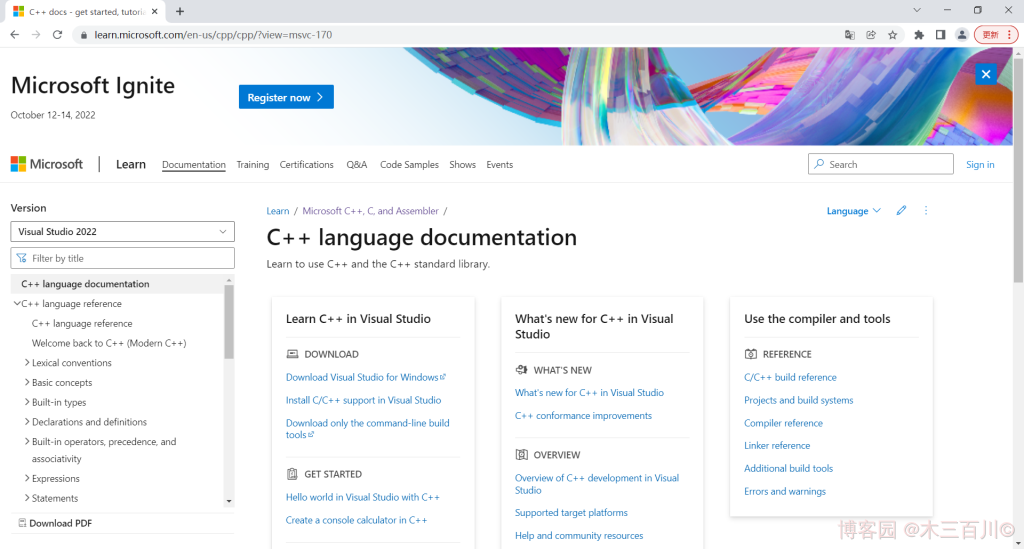Open the Certifications nav item
Screen dimensions: 1024x549
pos(306,165)
